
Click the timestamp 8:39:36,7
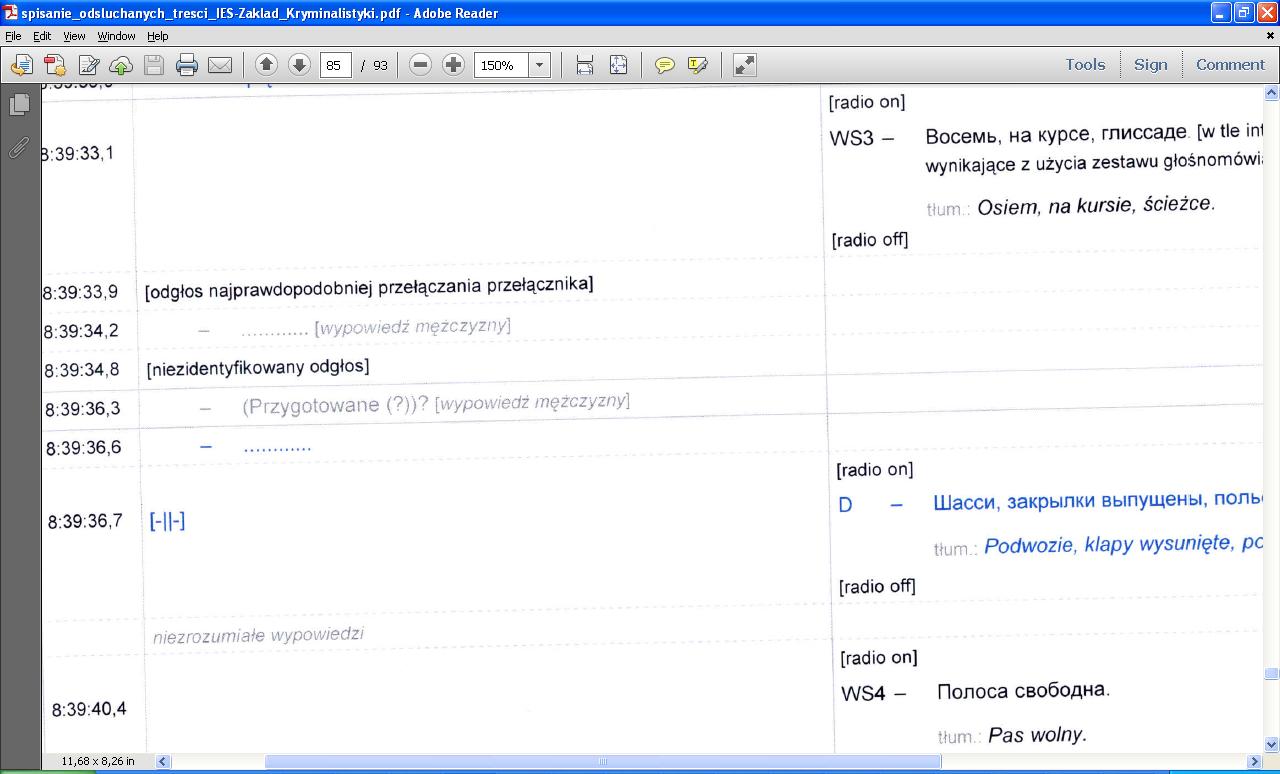point(86,521)
